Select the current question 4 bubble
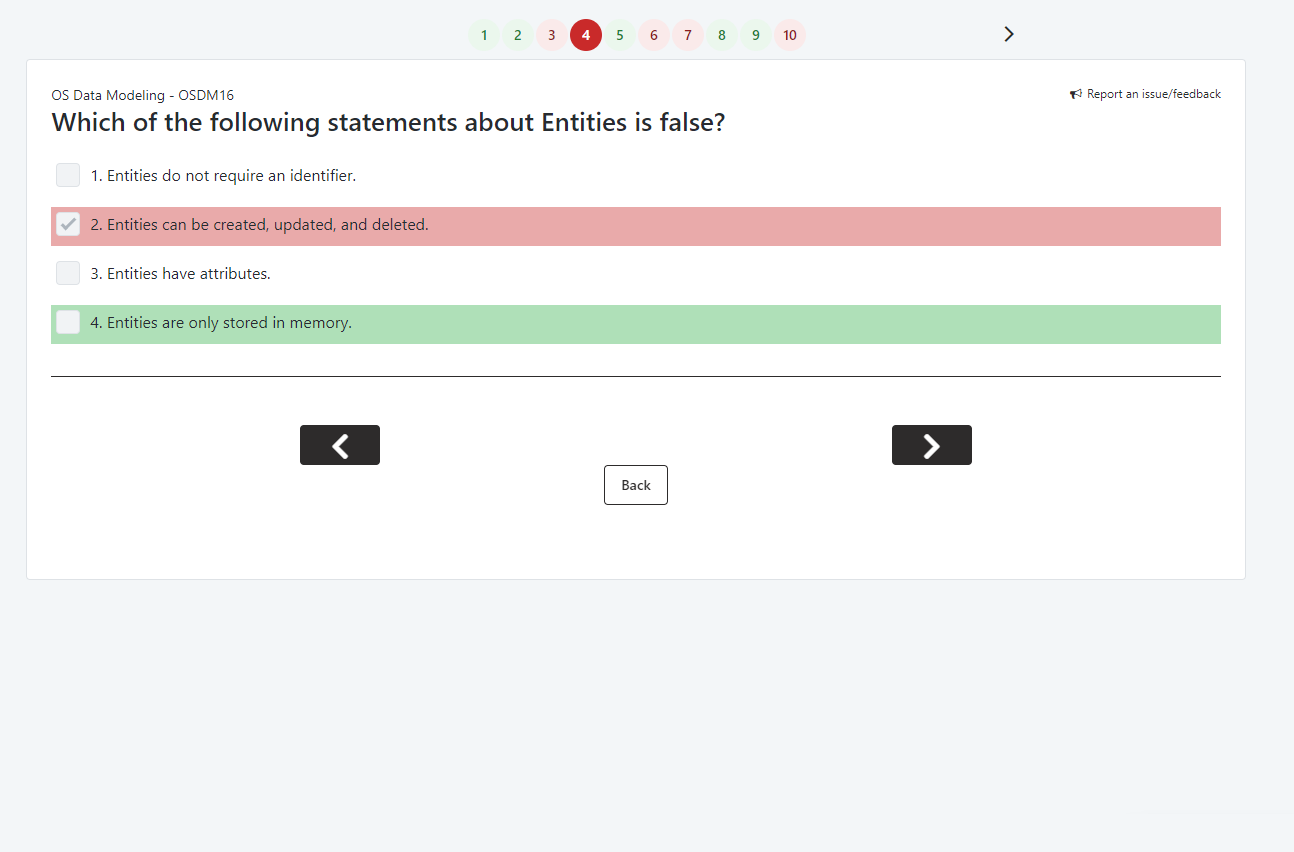Image resolution: width=1294 pixels, height=852 pixels. point(586,36)
